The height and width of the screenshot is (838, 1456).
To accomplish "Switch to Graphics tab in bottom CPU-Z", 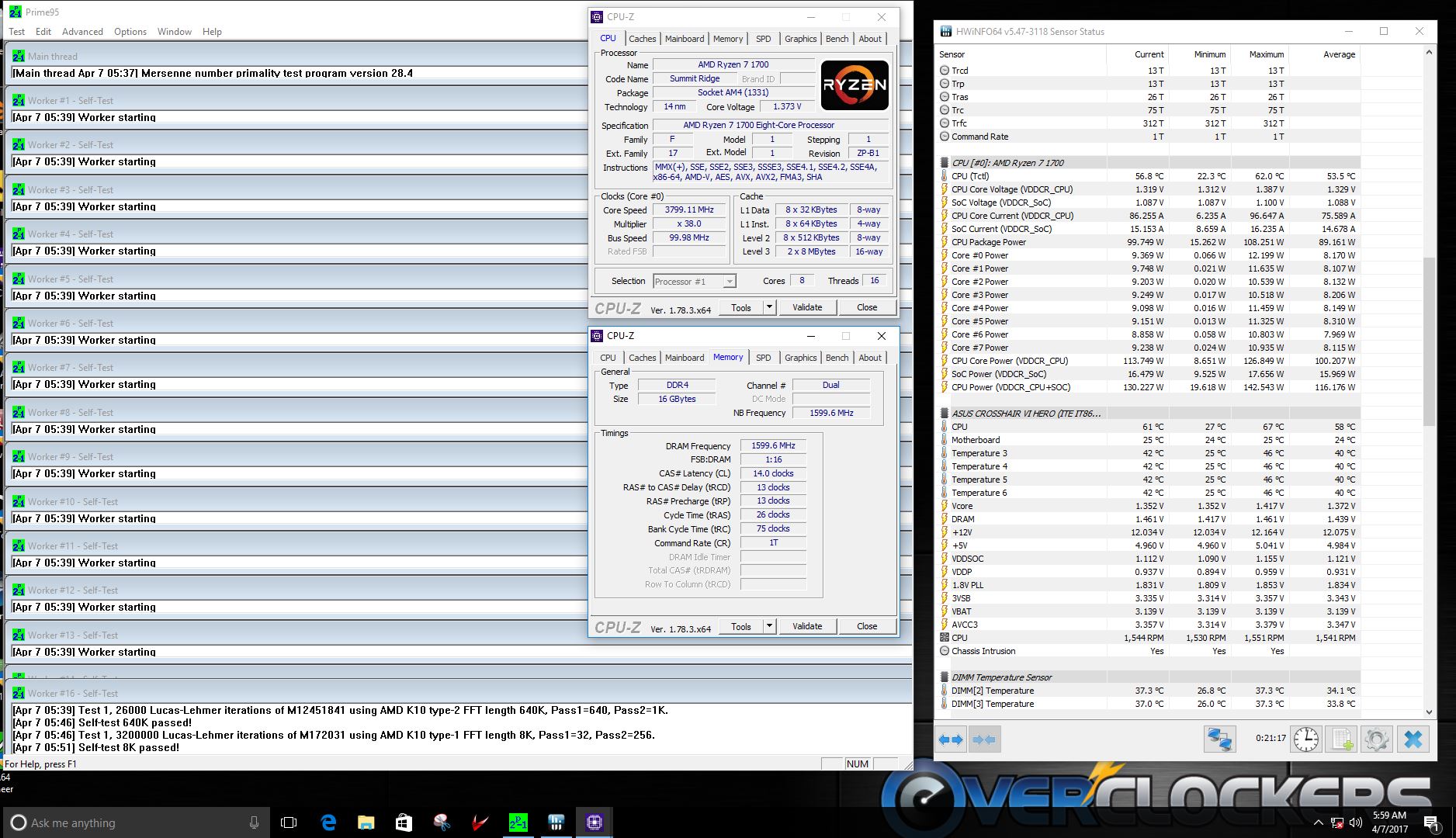I will click(800, 358).
